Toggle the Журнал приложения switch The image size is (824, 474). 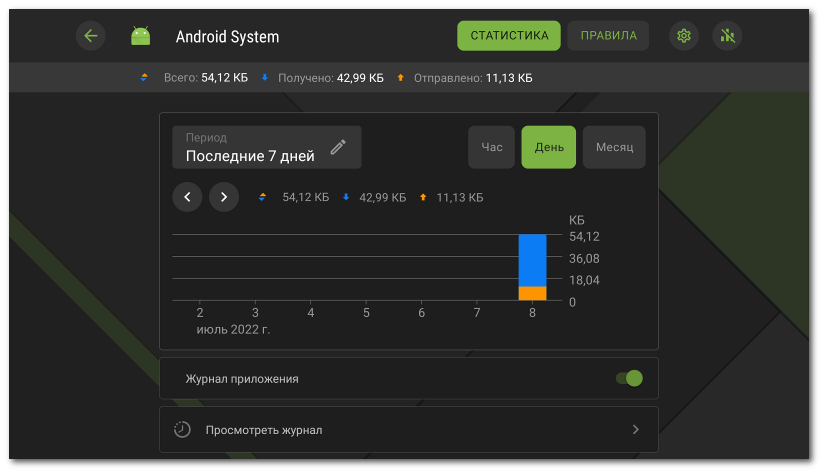629,378
